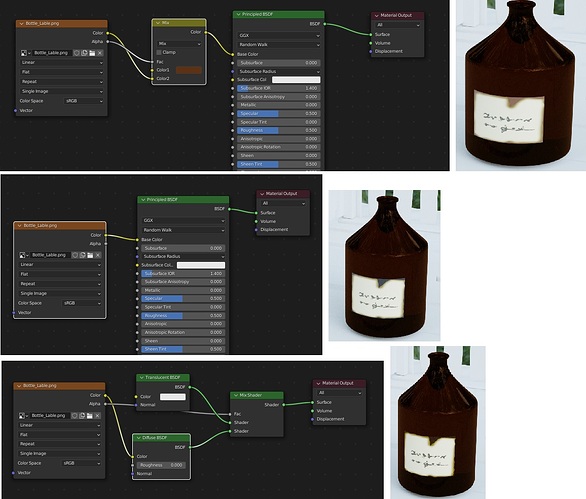Collapse the Diffuse BSDF node
Screen dimensions: 586x499
[138, 438]
